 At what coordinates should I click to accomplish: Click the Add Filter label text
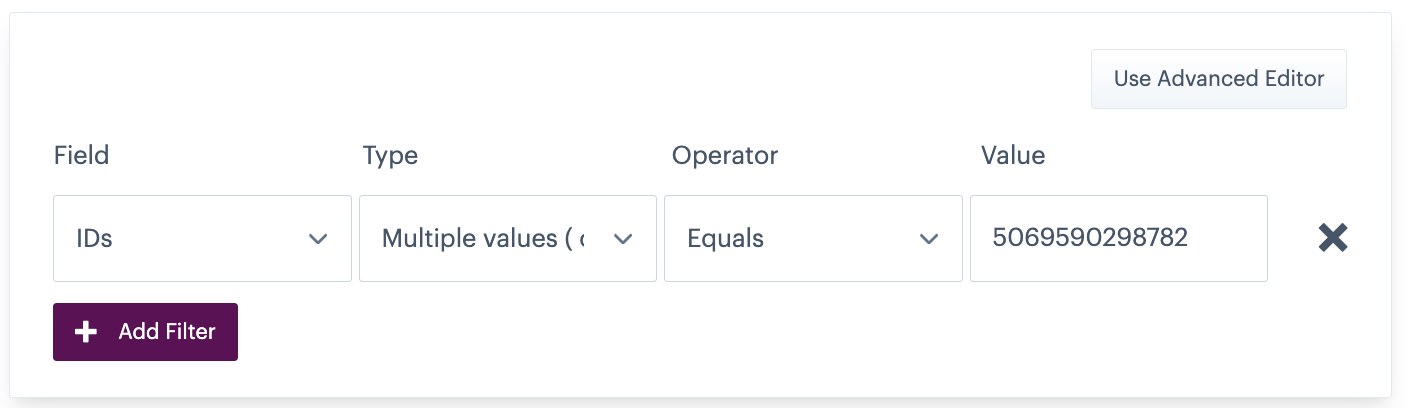click(167, 332)
